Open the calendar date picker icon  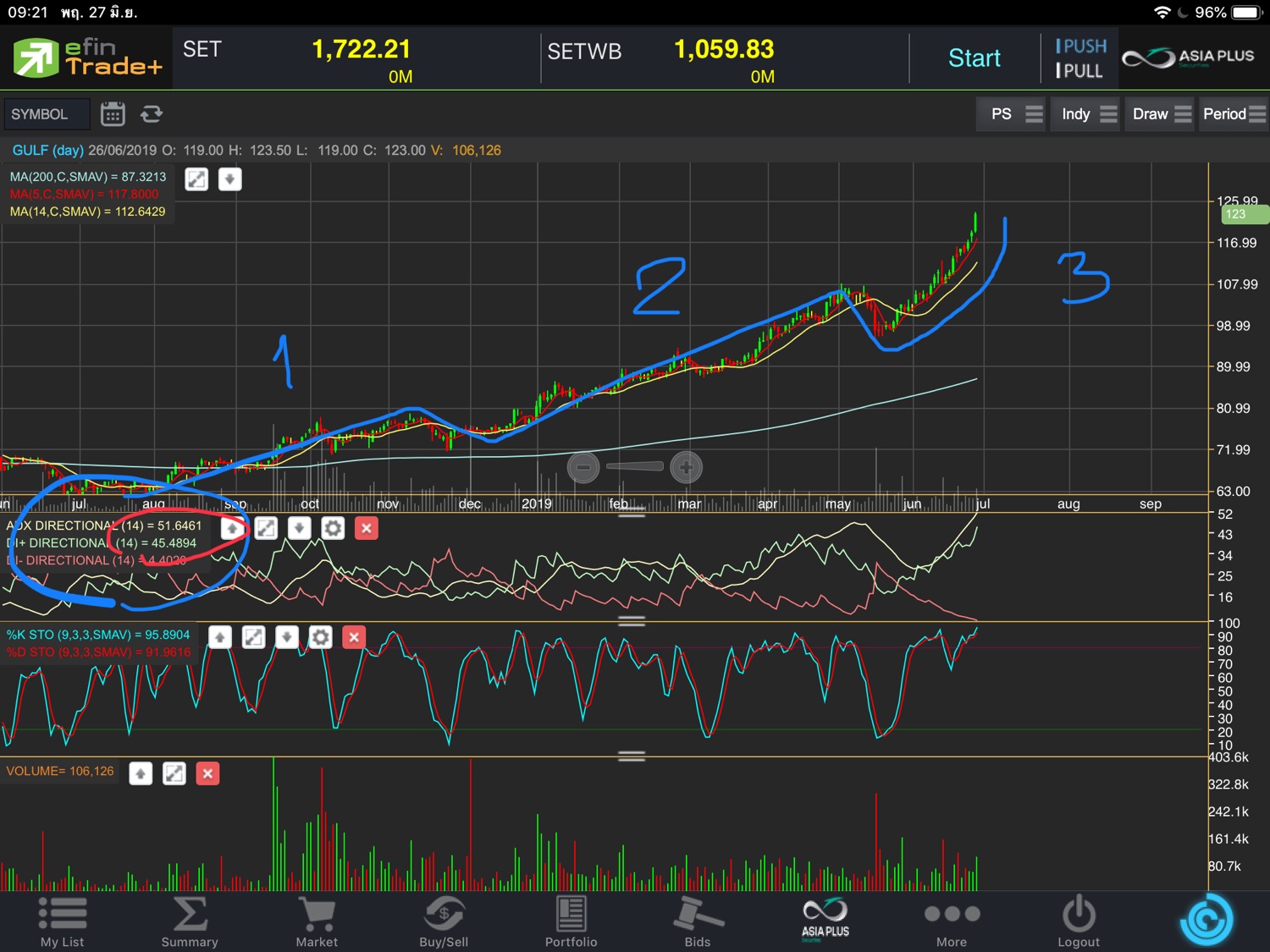click(x=113, y=113)
